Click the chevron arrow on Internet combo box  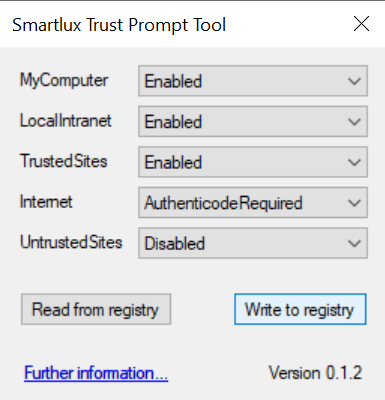click(354, 203)
